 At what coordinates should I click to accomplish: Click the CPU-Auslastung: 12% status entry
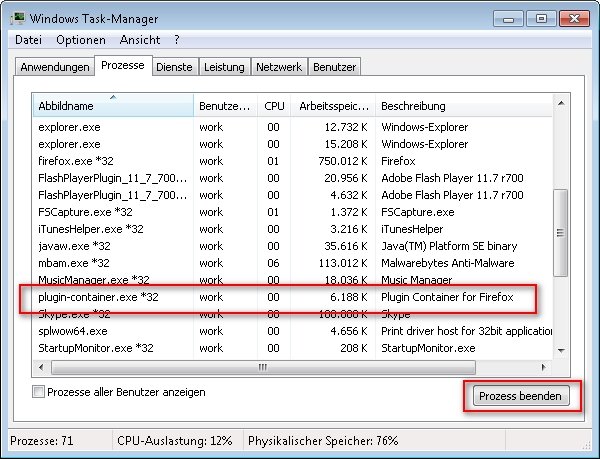[x=174, y=441]
